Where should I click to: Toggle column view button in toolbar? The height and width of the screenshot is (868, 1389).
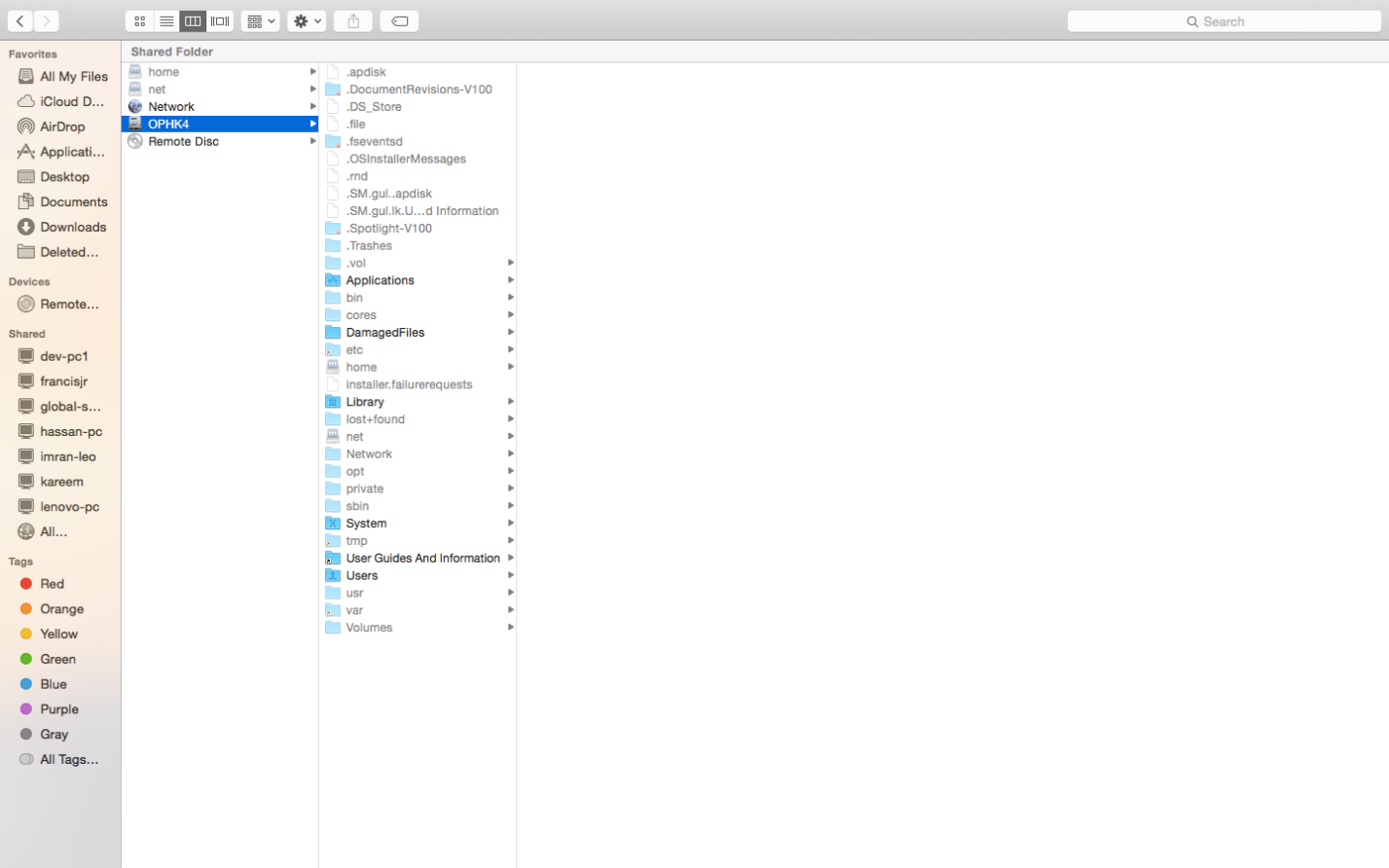click(x=193, y=20)
